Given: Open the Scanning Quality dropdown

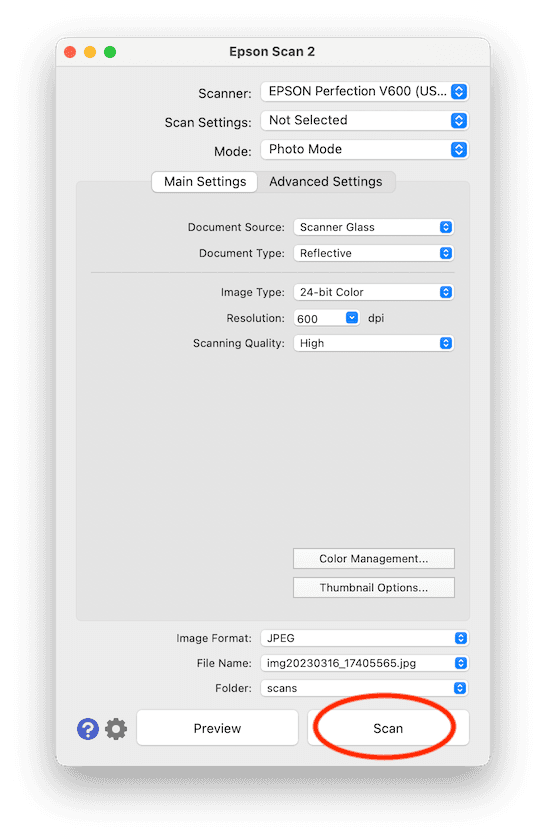Looking at the screenshot, I should pos(373,343).
